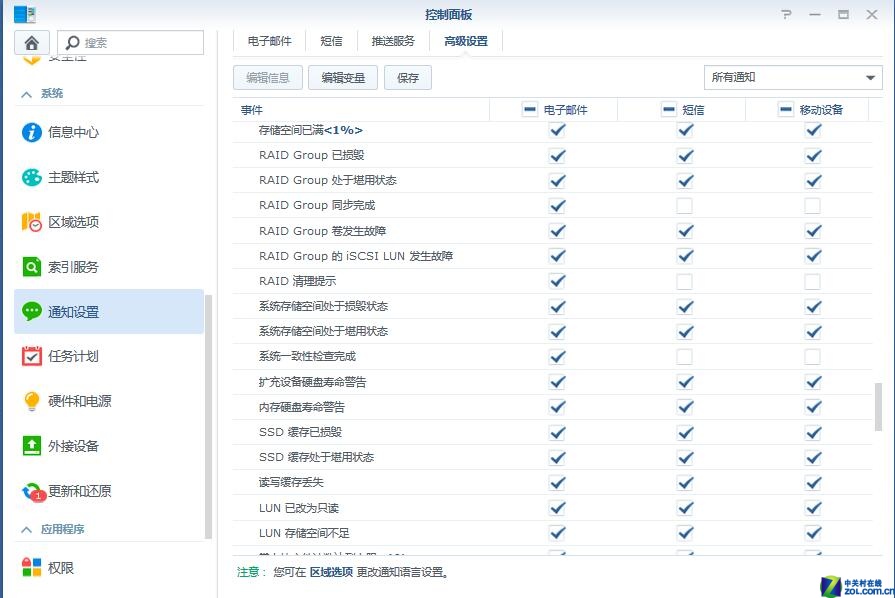The image size is (895, 598).
Task: Uncheck 电子邮件 for 读写缓存丢失
Action: point(557,483)
